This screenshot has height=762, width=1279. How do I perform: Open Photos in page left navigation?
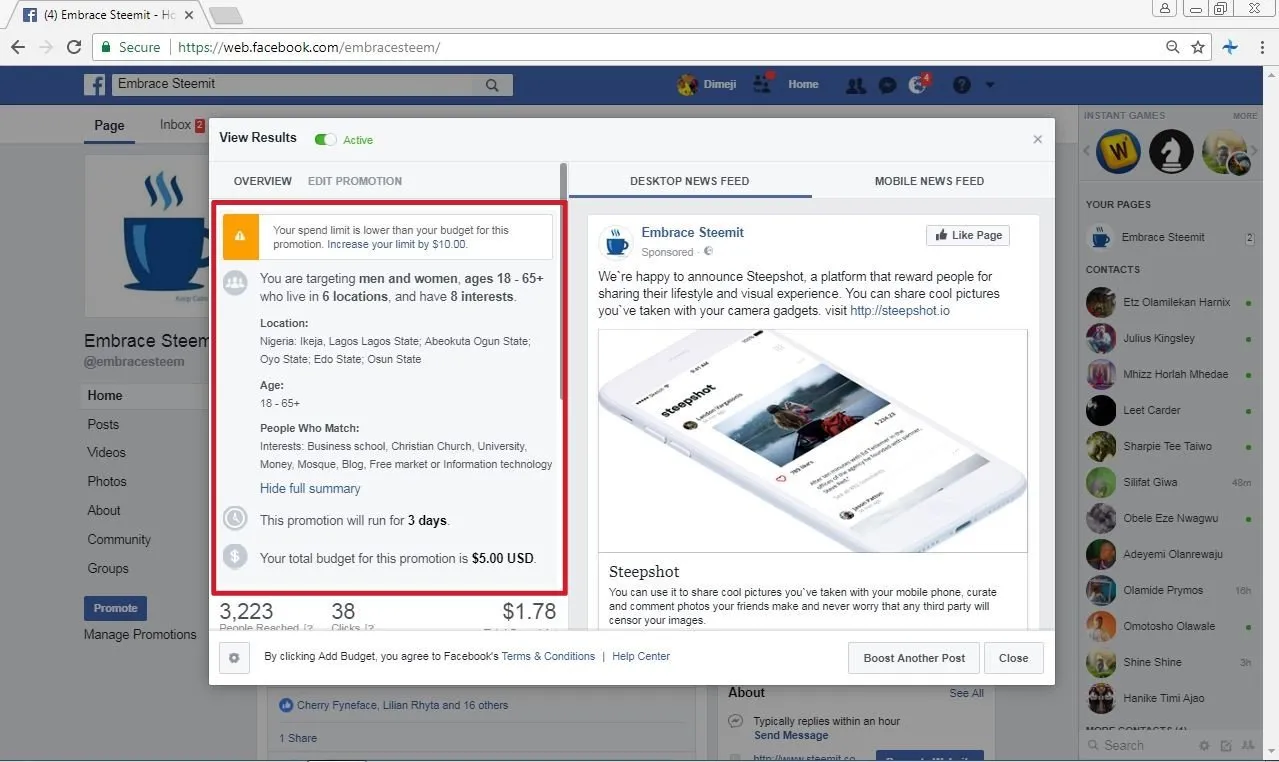coord(107,482)
